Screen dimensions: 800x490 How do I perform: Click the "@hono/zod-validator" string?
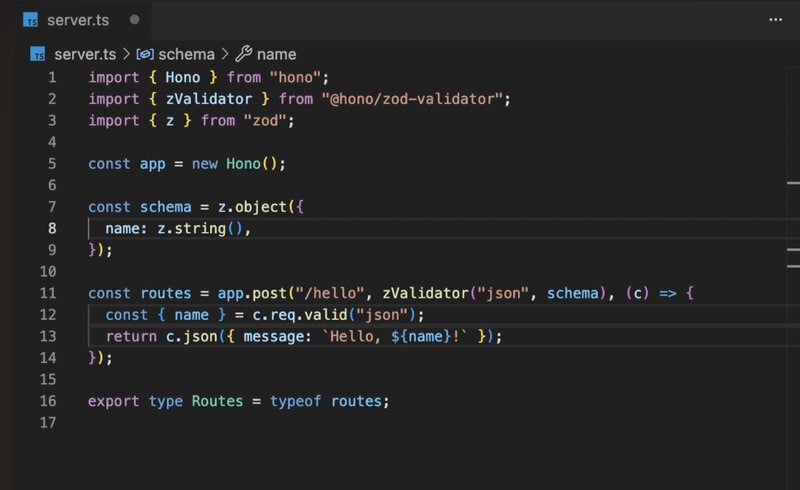413,99
